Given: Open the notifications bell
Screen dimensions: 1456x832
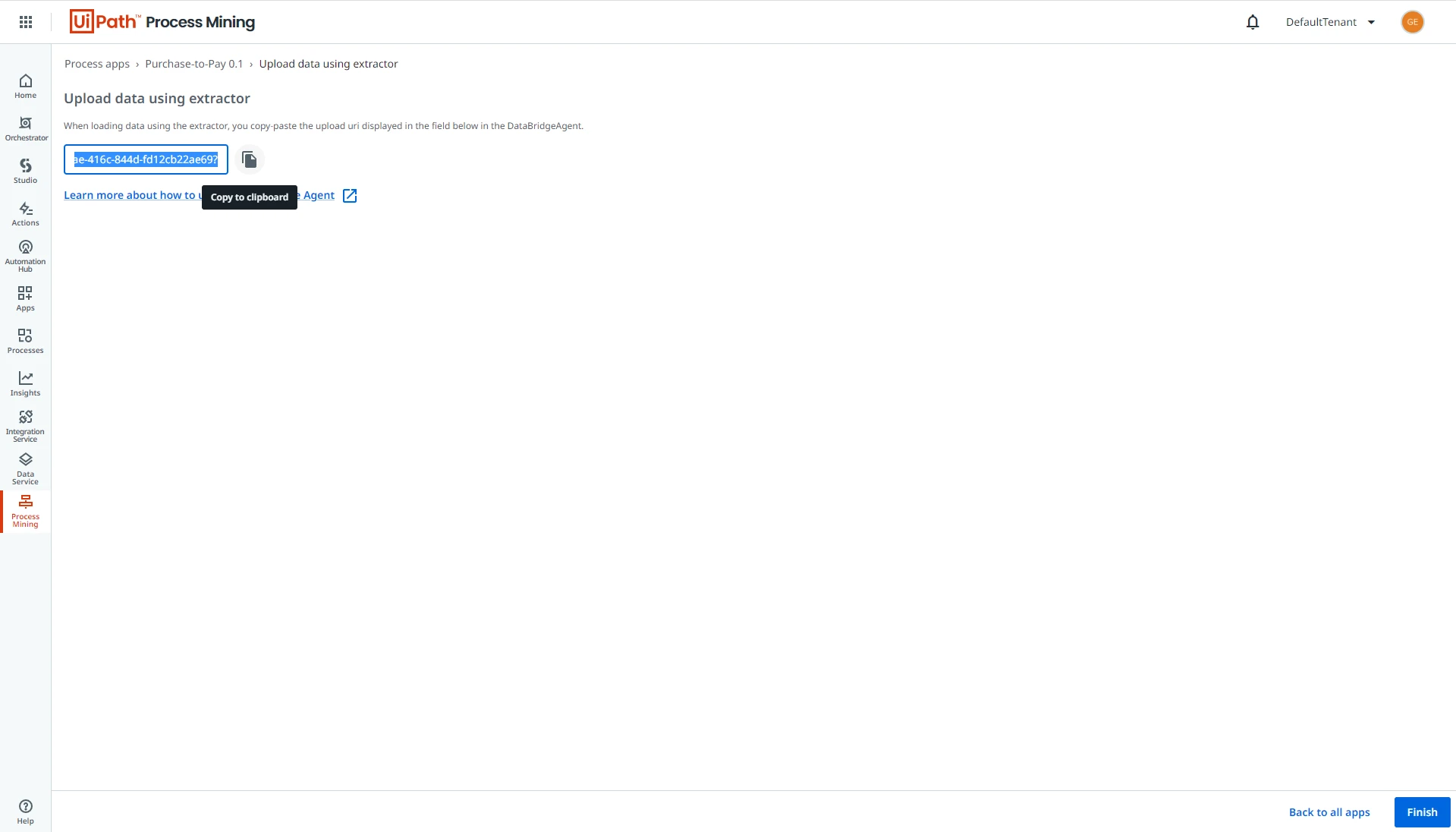Looking at the screenshot, I should 1253,22.
